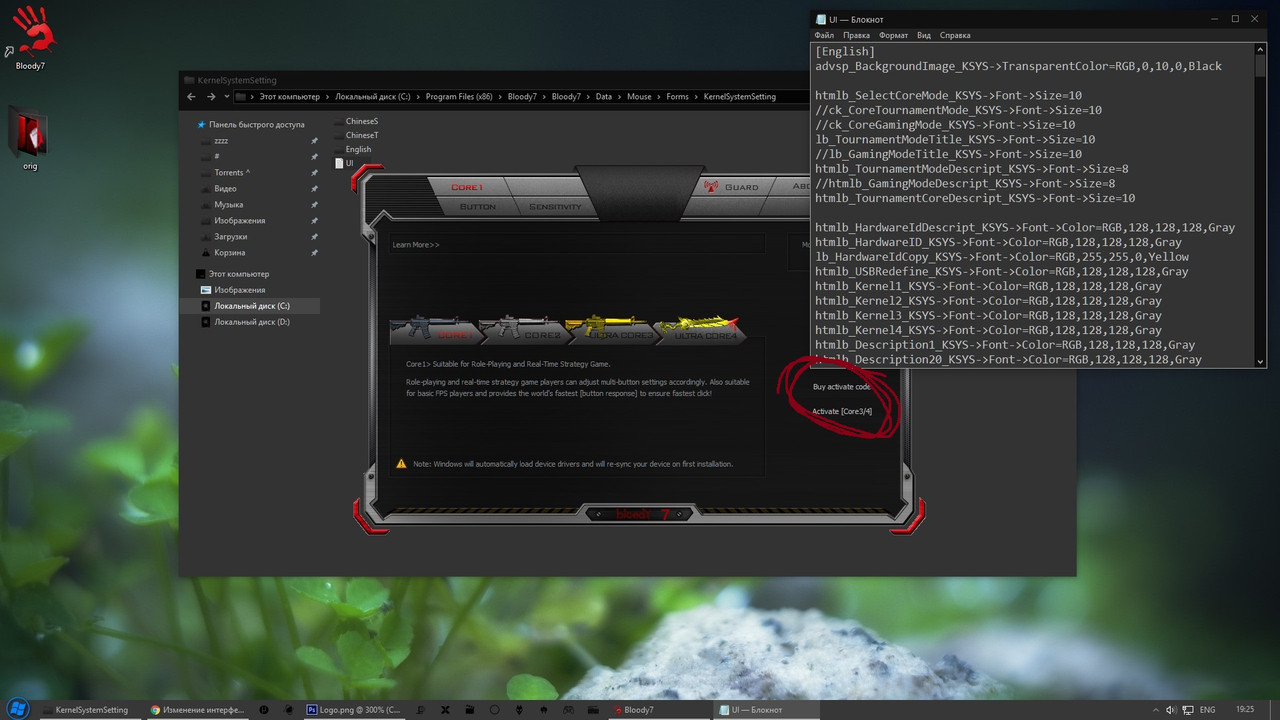Open the Вид menu in Notepad
Screen dimensions: 1280x720
[x=924, y=35]
